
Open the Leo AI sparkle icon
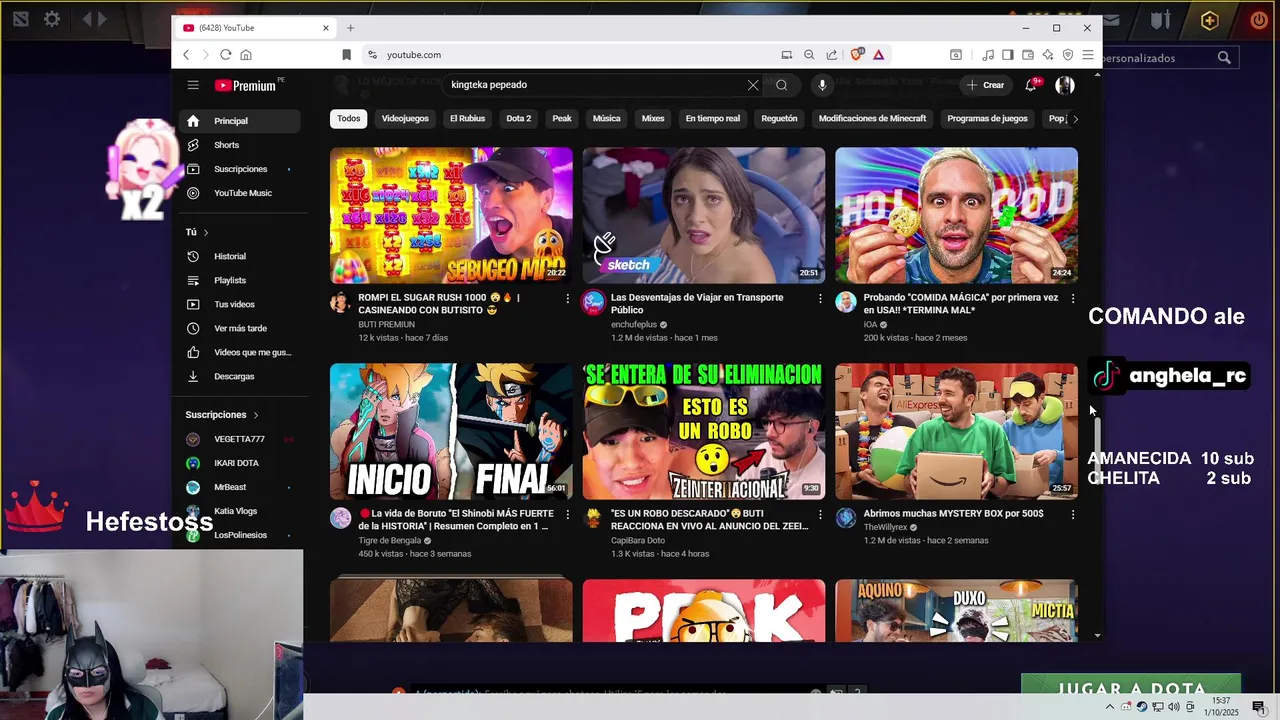pos(1048,55)
